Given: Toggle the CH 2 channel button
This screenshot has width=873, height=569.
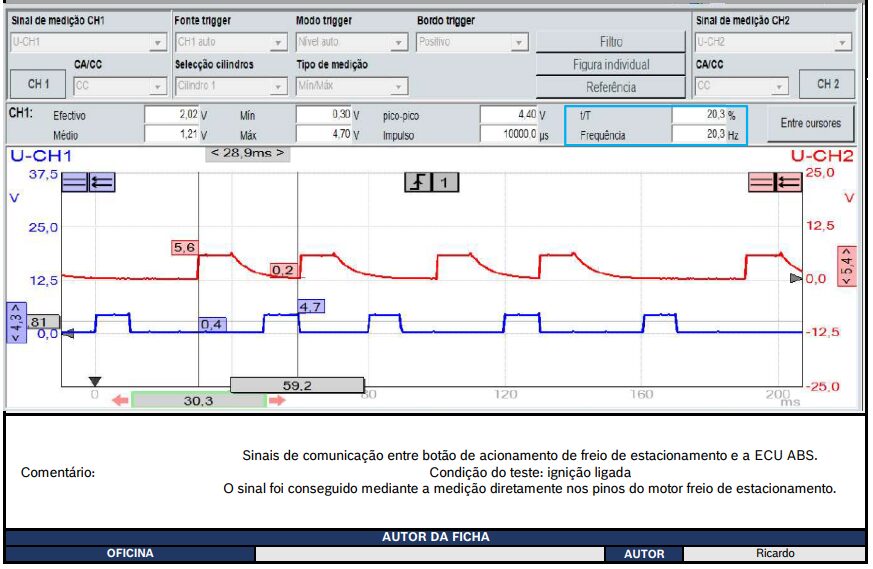Looking at the screenshot, I should [828, 85].
